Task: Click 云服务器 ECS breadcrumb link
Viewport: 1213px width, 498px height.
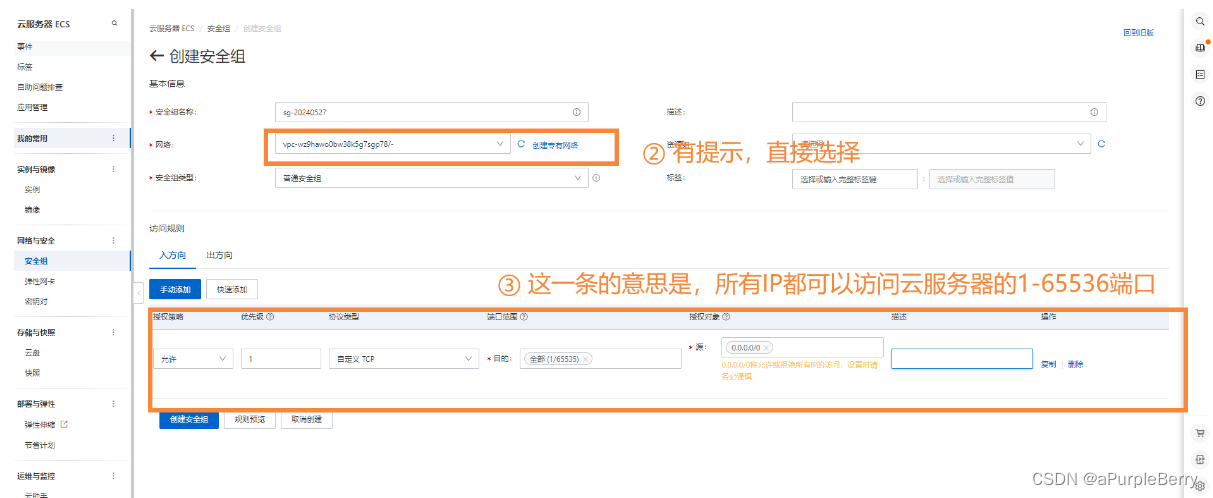Action: [x=171, y=29]
